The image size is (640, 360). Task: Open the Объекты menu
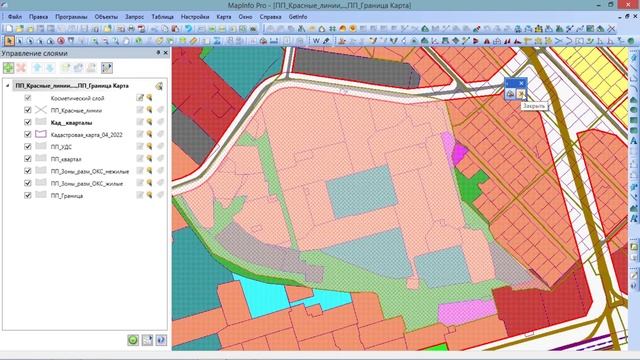point(106,17)
